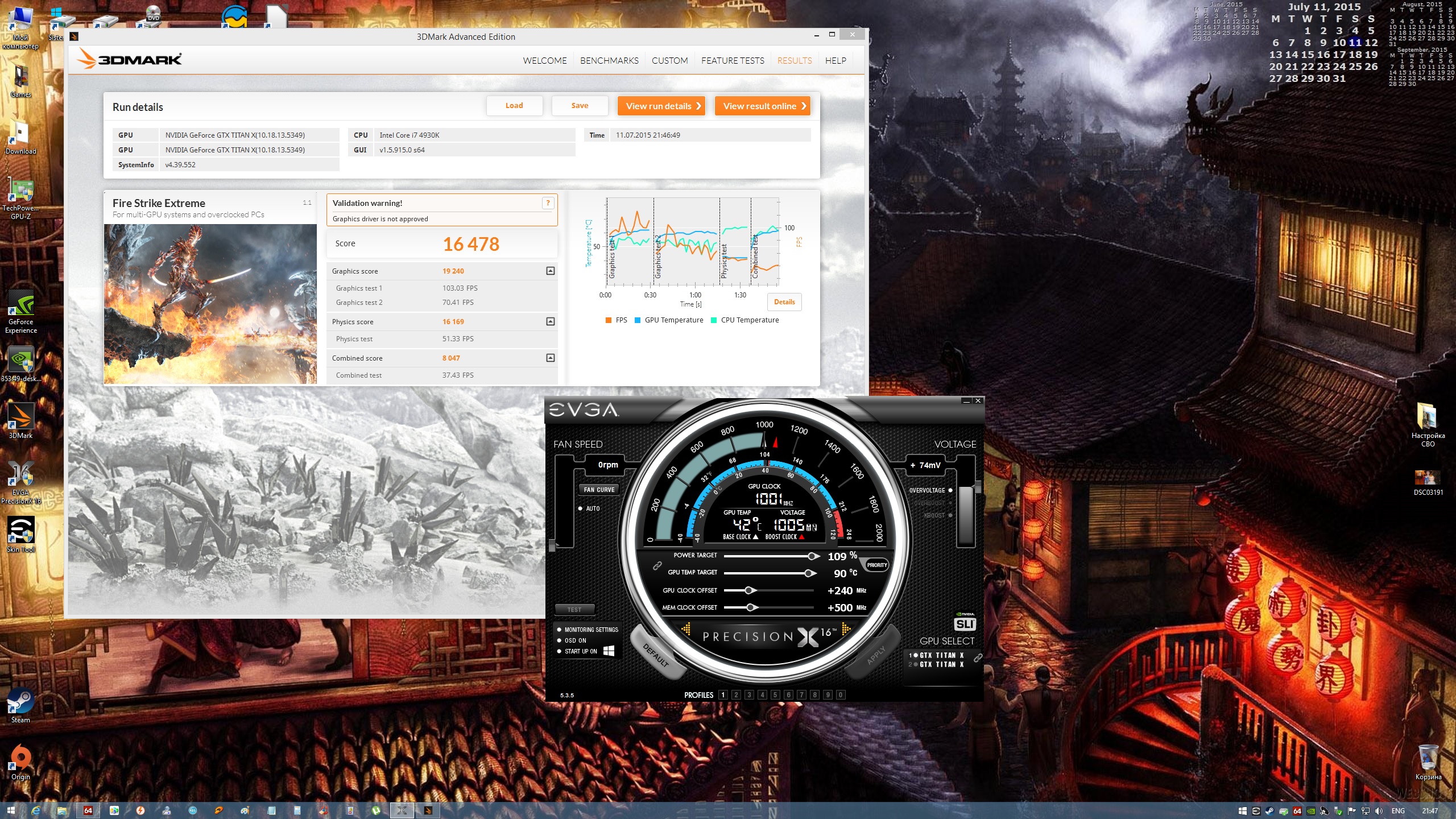The height and width of the screenshot is (819, 1456).
Task: Collapse the Physics score section
Action: coord(550,322)
